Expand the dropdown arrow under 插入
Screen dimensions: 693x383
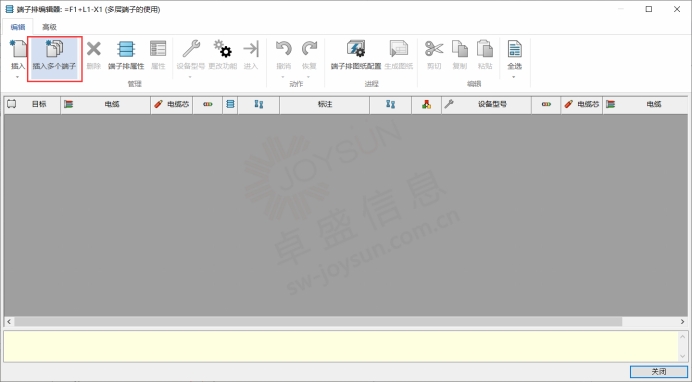[18, 77]
